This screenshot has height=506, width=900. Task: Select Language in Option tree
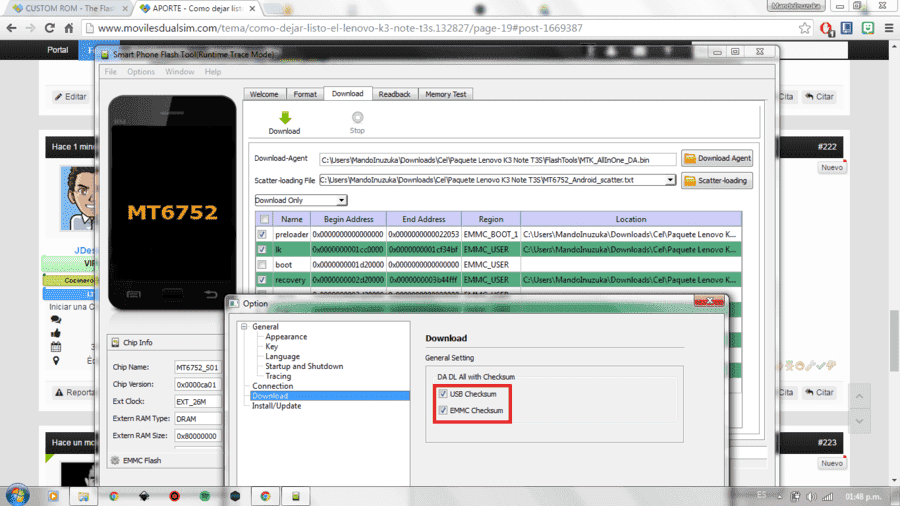click(x=282, y=356)
